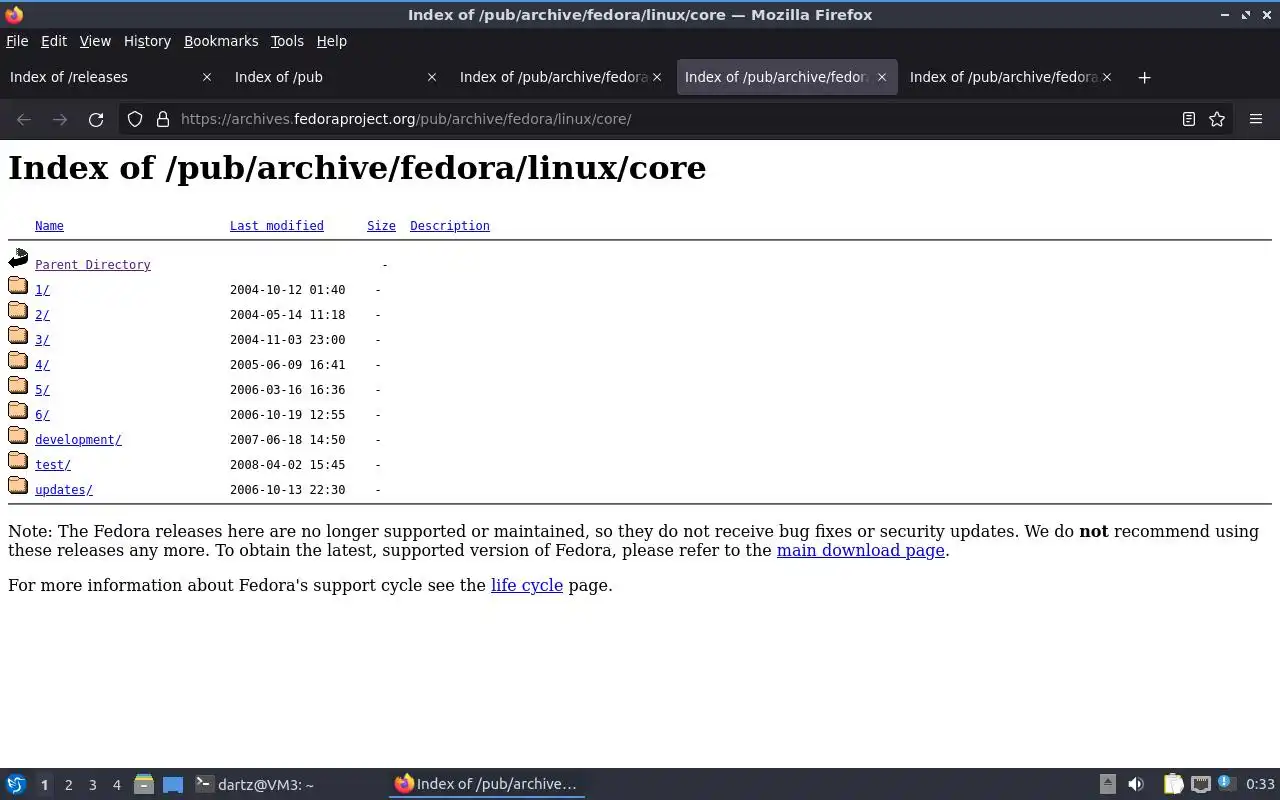The image size is (1280, 800).
Task: Open the View menu
Action: click(95, 41)
